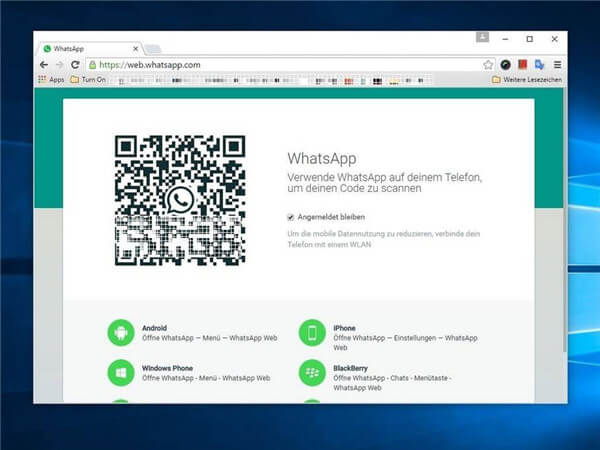Reload the WhatsApp Web page
Viewport: 600px width, 450px height.
(75, 65)
